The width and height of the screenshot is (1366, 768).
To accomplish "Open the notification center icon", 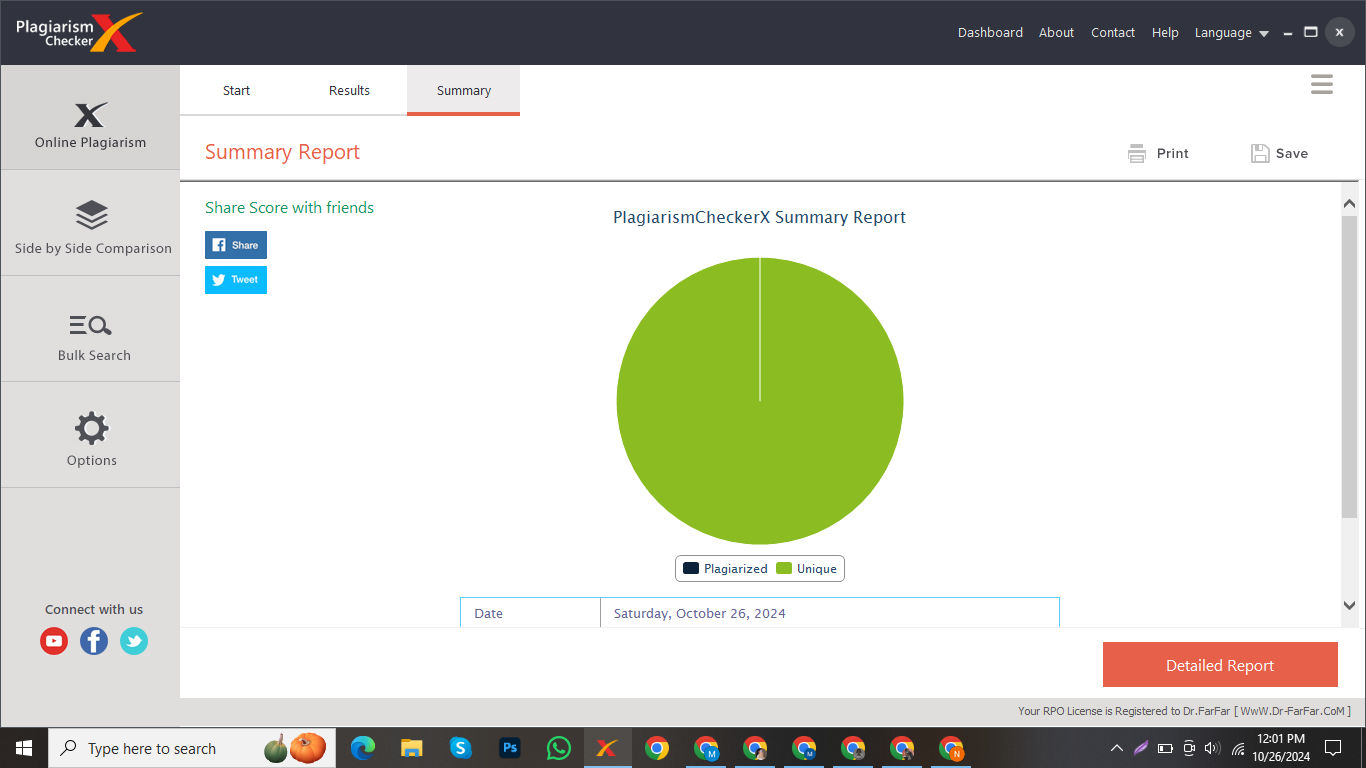I will (x=1333, y=748).
